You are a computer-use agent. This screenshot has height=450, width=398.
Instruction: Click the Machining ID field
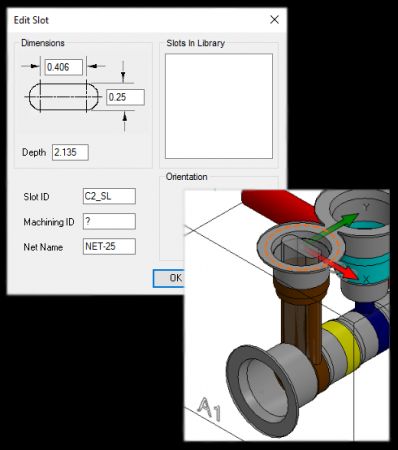tap(109, 221)
